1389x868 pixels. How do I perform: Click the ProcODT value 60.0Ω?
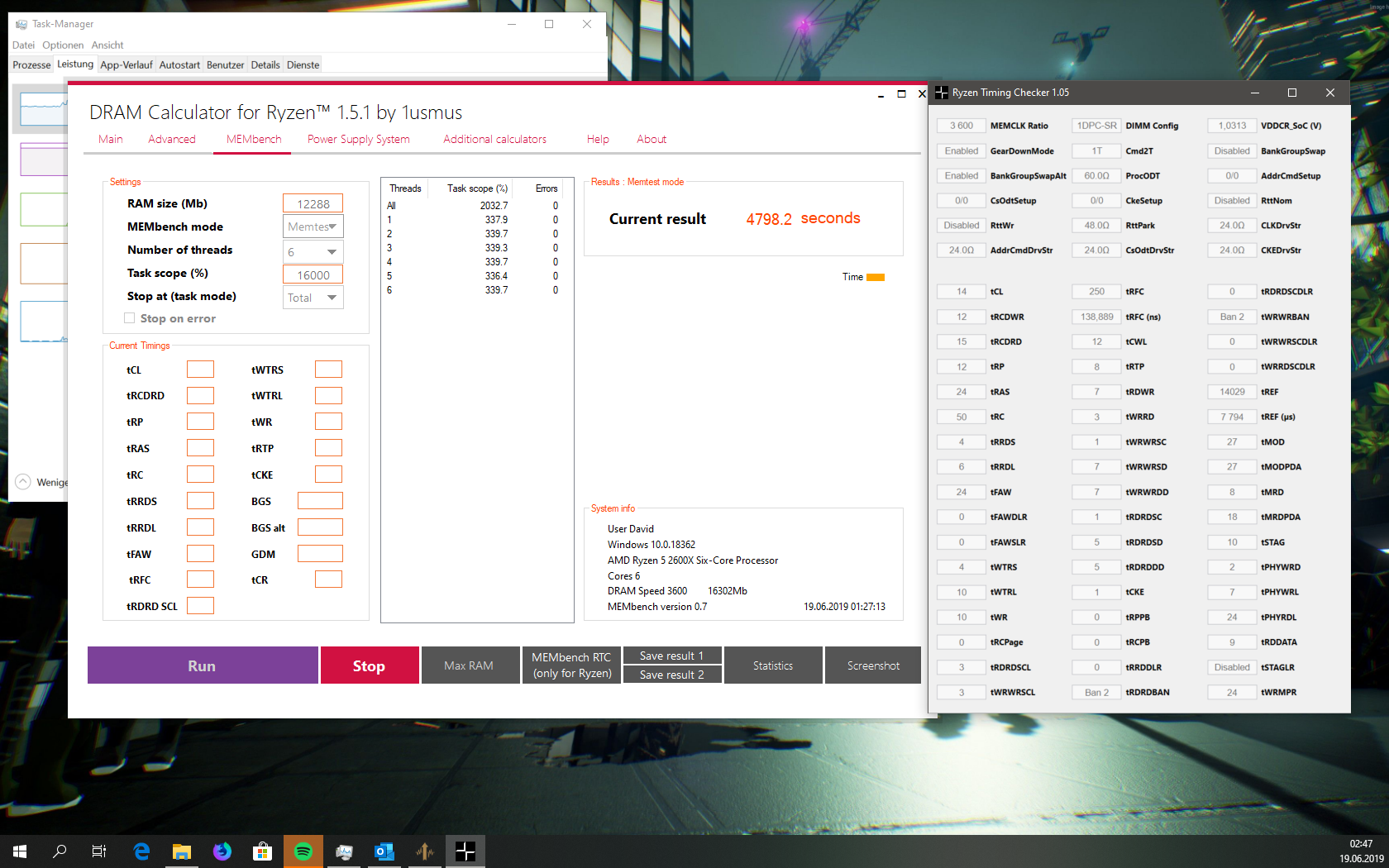click(1097, 175)
